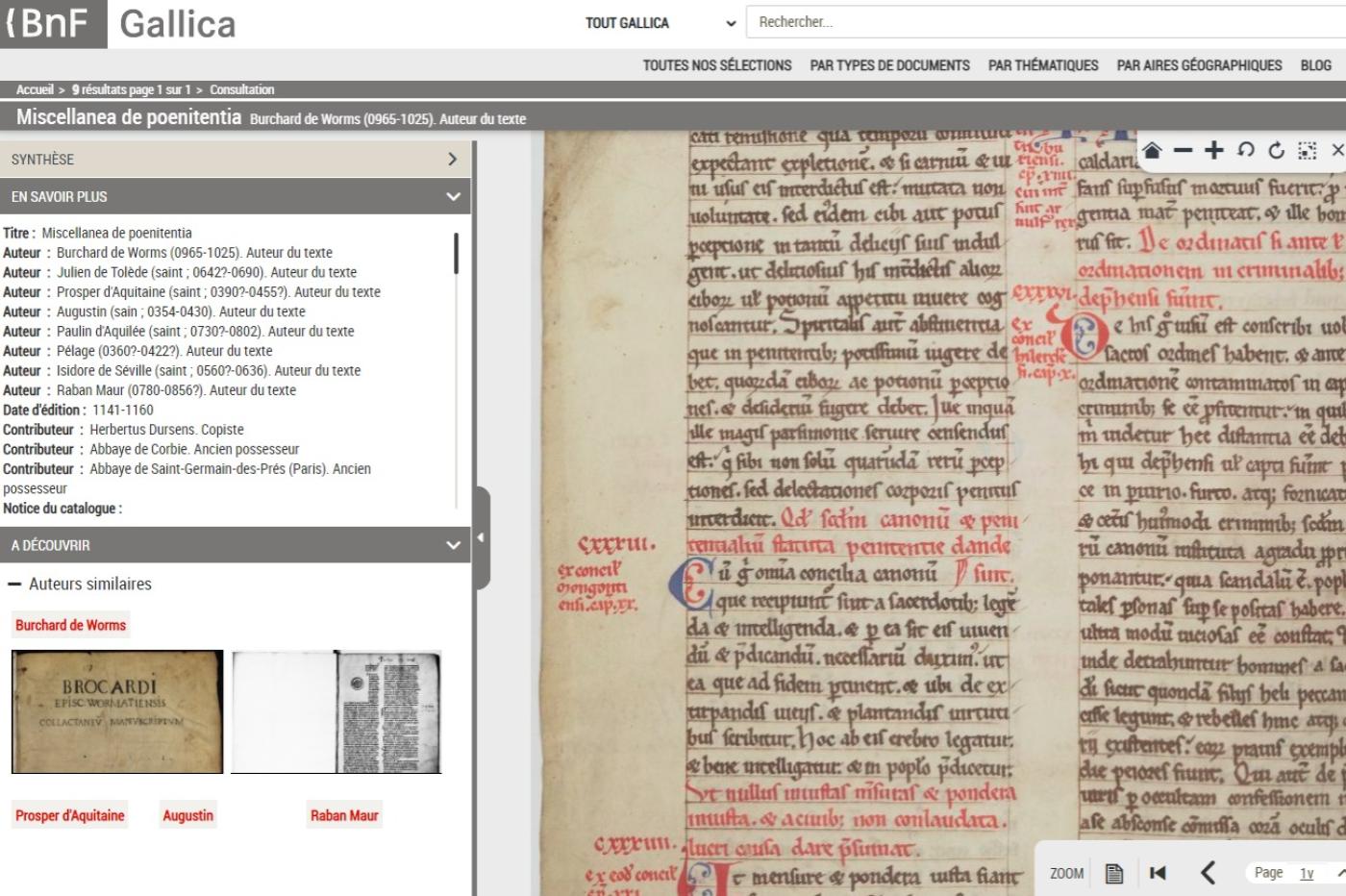Open Burchard de Worms similar author tag
The image size is (1346, 896).
coord(70,625)
